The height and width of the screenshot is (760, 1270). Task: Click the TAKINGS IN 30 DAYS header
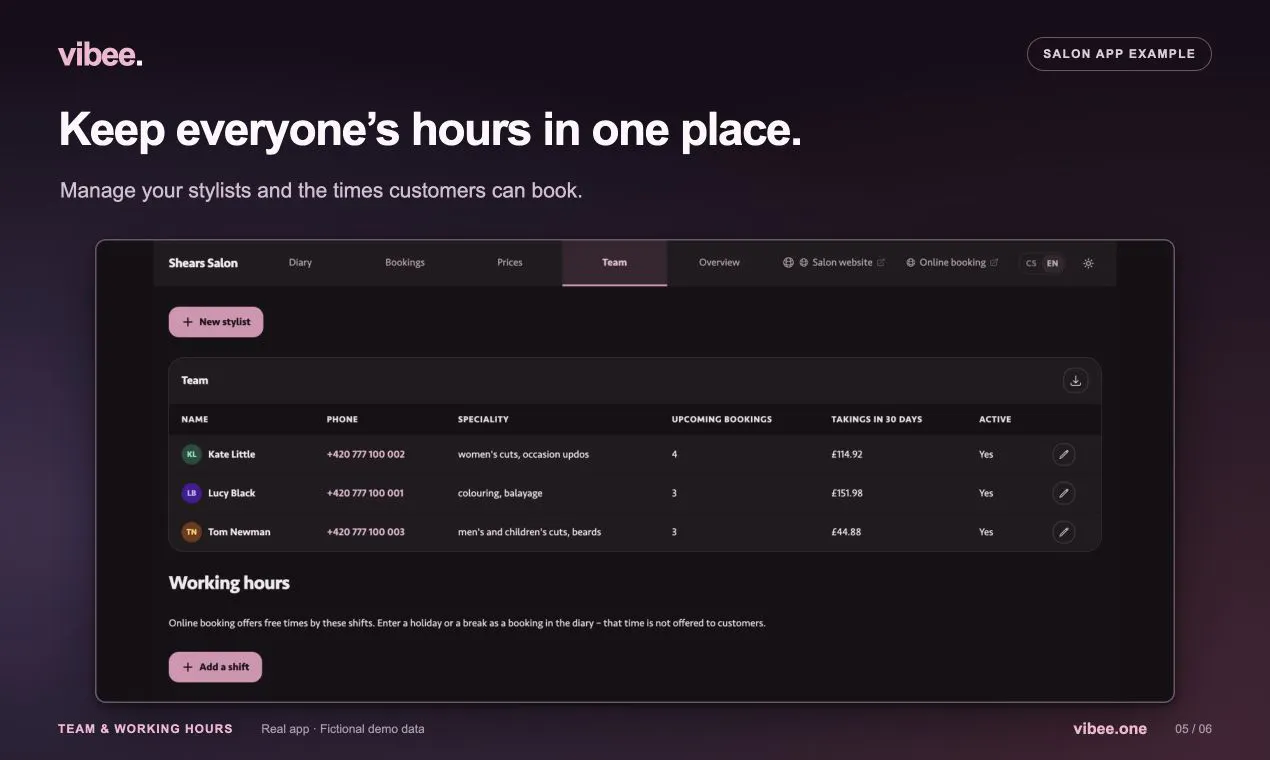877,419
